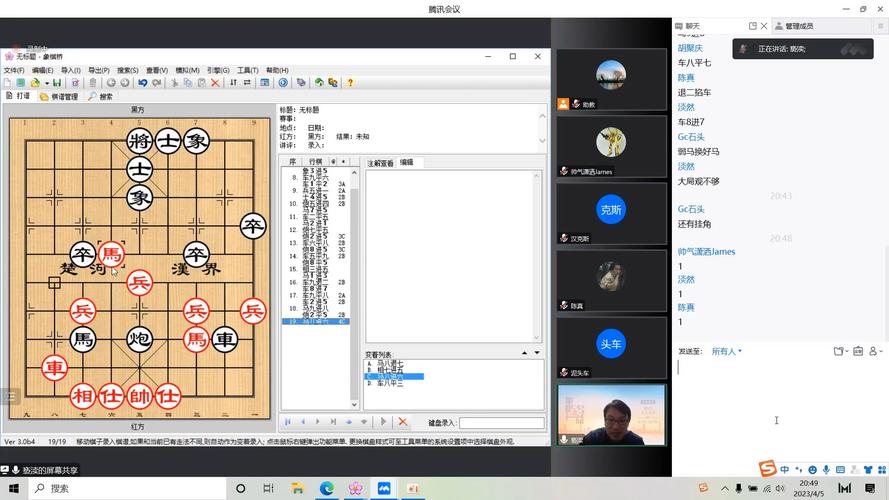The image size is (889, 500).
Task: Click the paste clipboard icon
Action: point(201,83)
